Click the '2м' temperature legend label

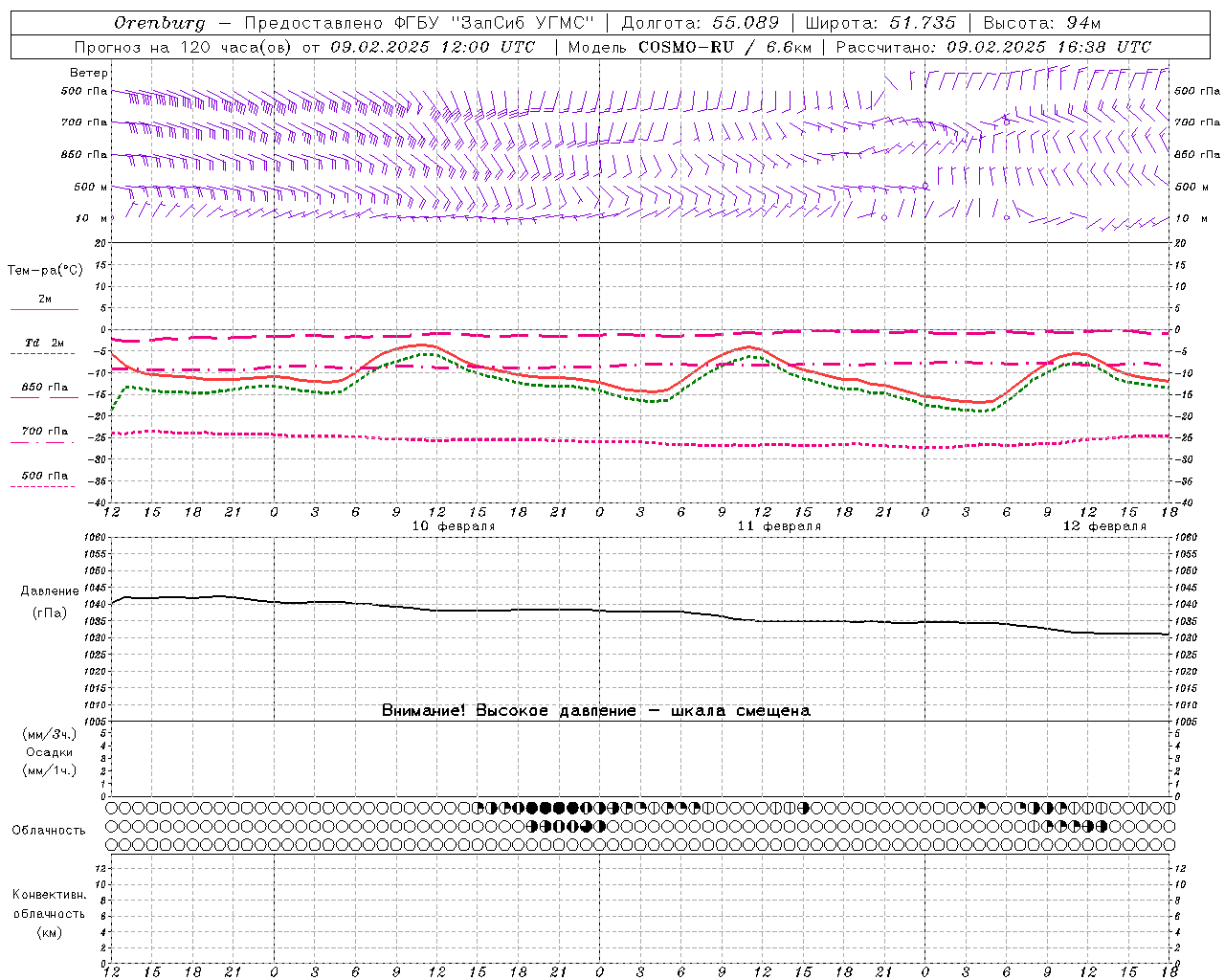point(45,299)
